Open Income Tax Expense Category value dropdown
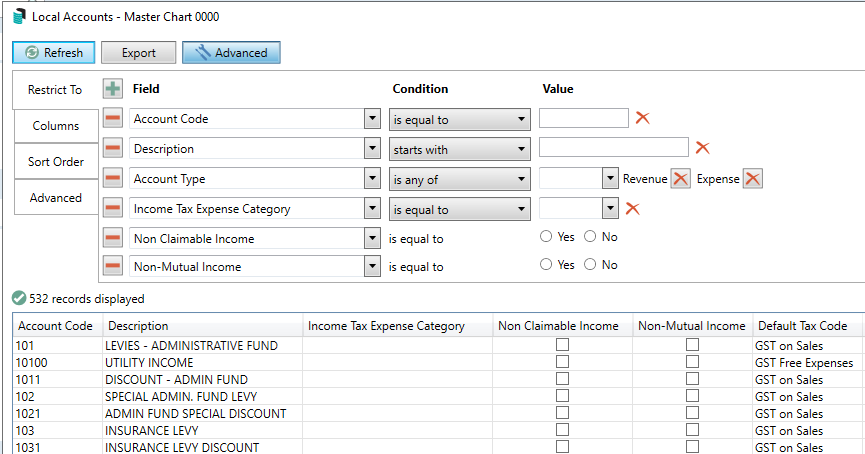865x454 pixels. [x=609, y=209]
